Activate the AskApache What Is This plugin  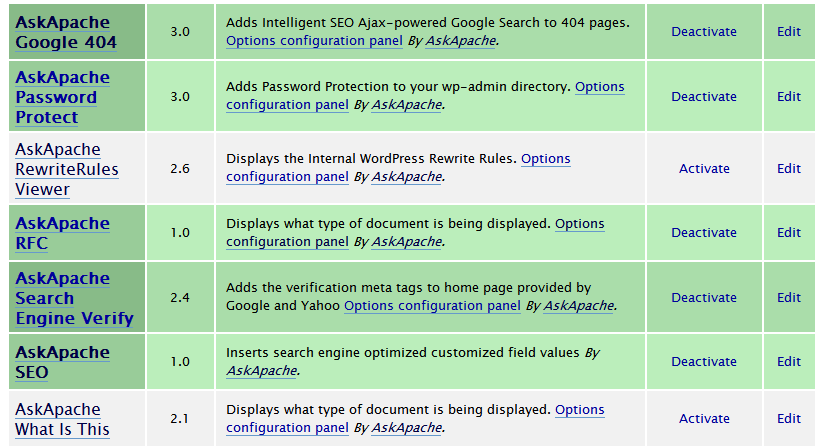(704, 418)
